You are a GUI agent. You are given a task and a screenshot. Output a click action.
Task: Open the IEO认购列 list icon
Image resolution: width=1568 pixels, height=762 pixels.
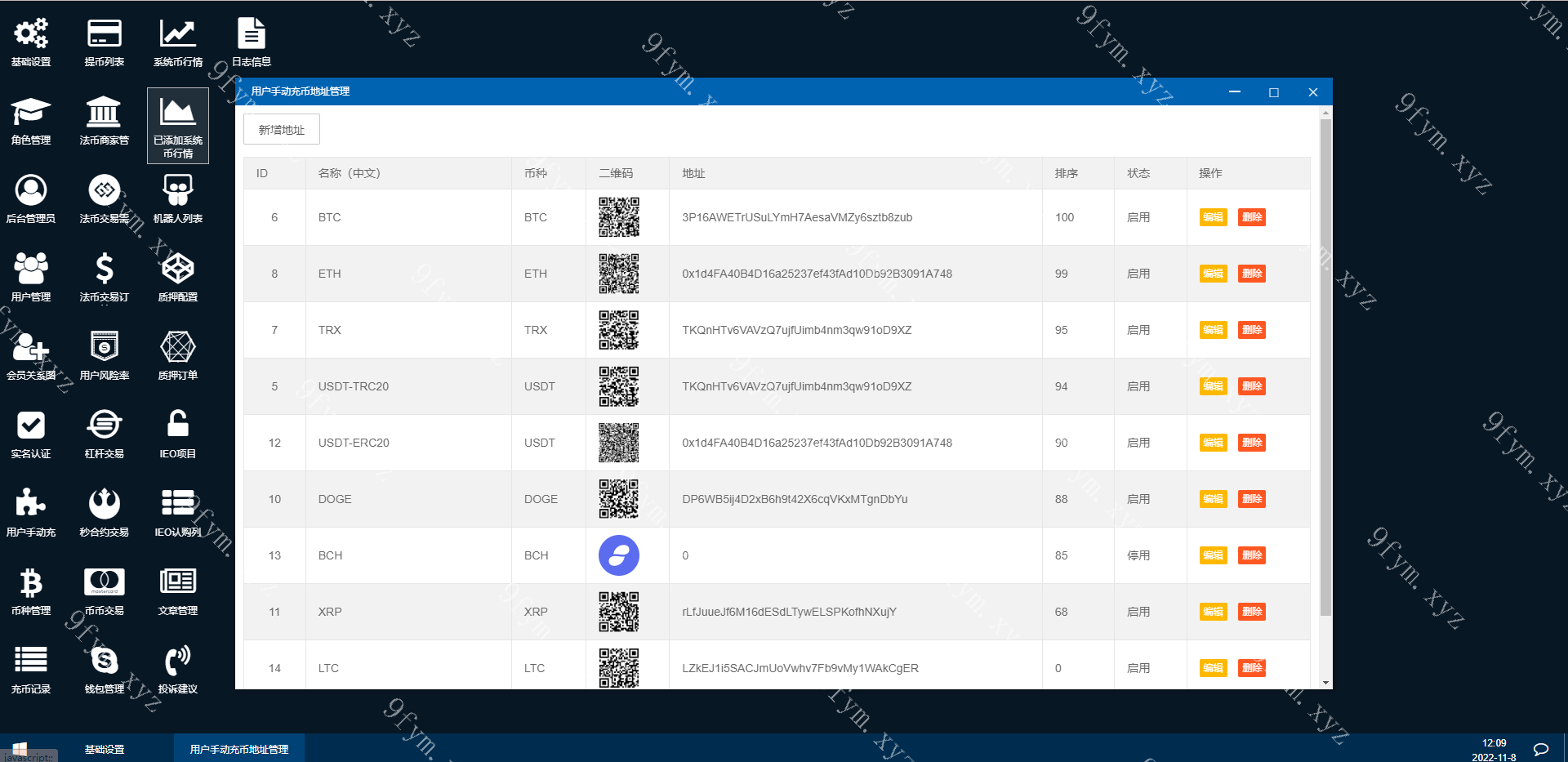177,504
